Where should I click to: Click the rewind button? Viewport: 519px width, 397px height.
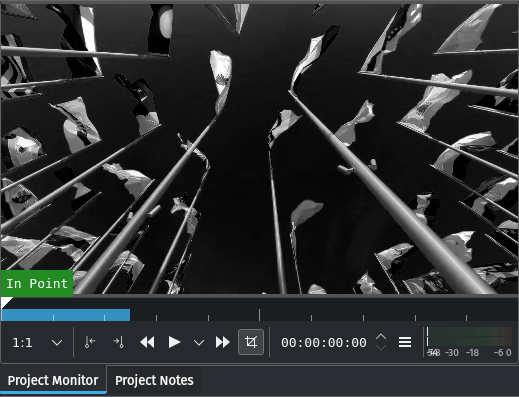[147, 342]
